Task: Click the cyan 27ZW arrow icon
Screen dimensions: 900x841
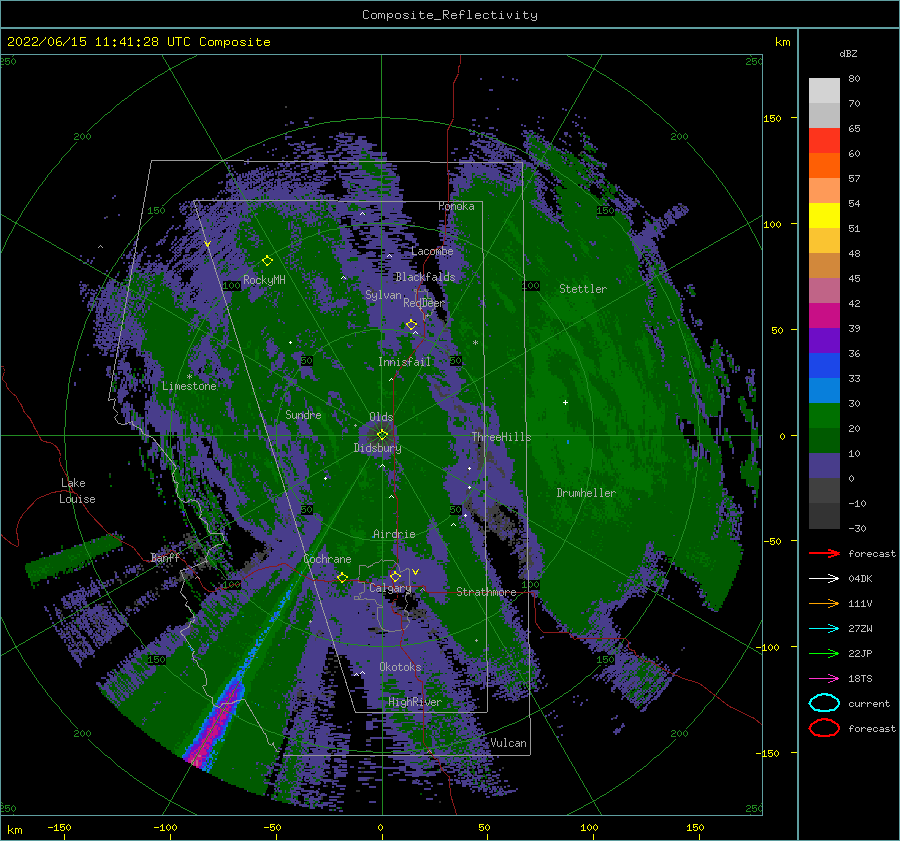Action: click(x=824, y=629)
